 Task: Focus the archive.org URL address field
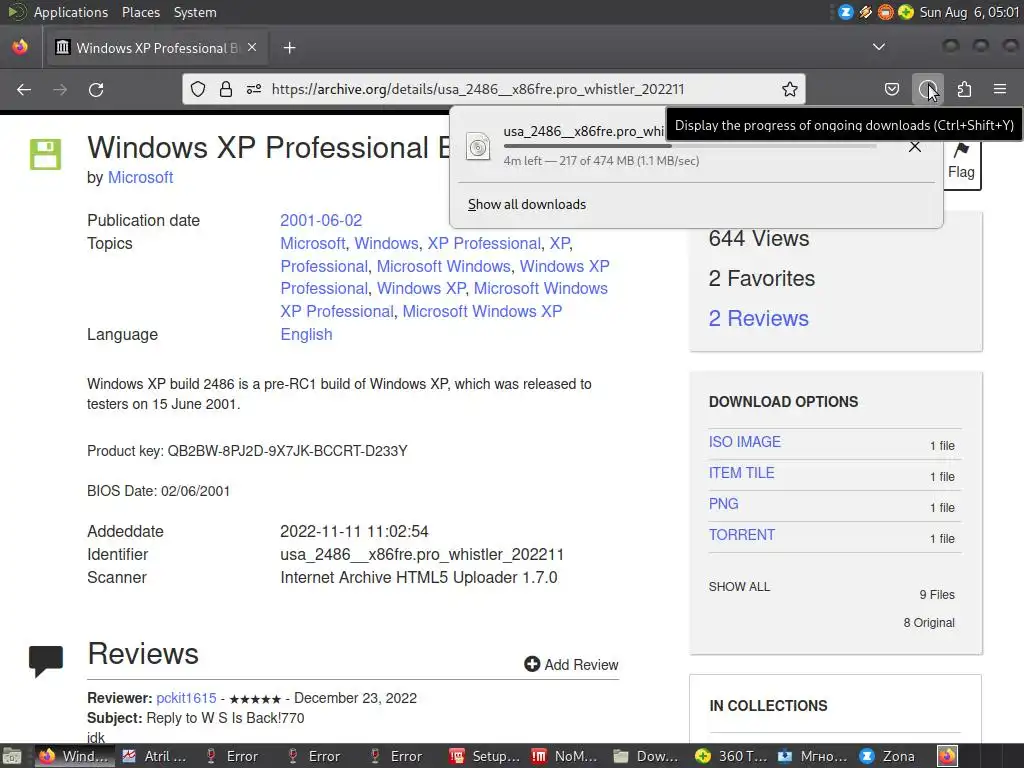point(478,89)
